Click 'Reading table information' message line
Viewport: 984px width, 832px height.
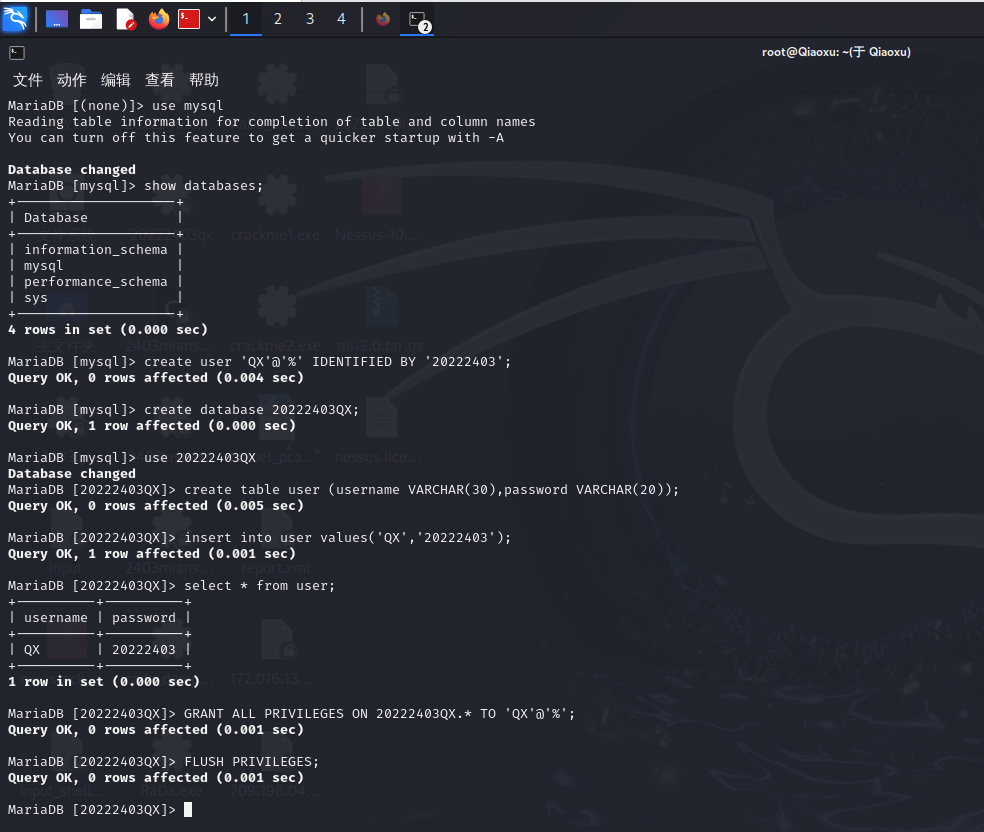coord(272,122)
